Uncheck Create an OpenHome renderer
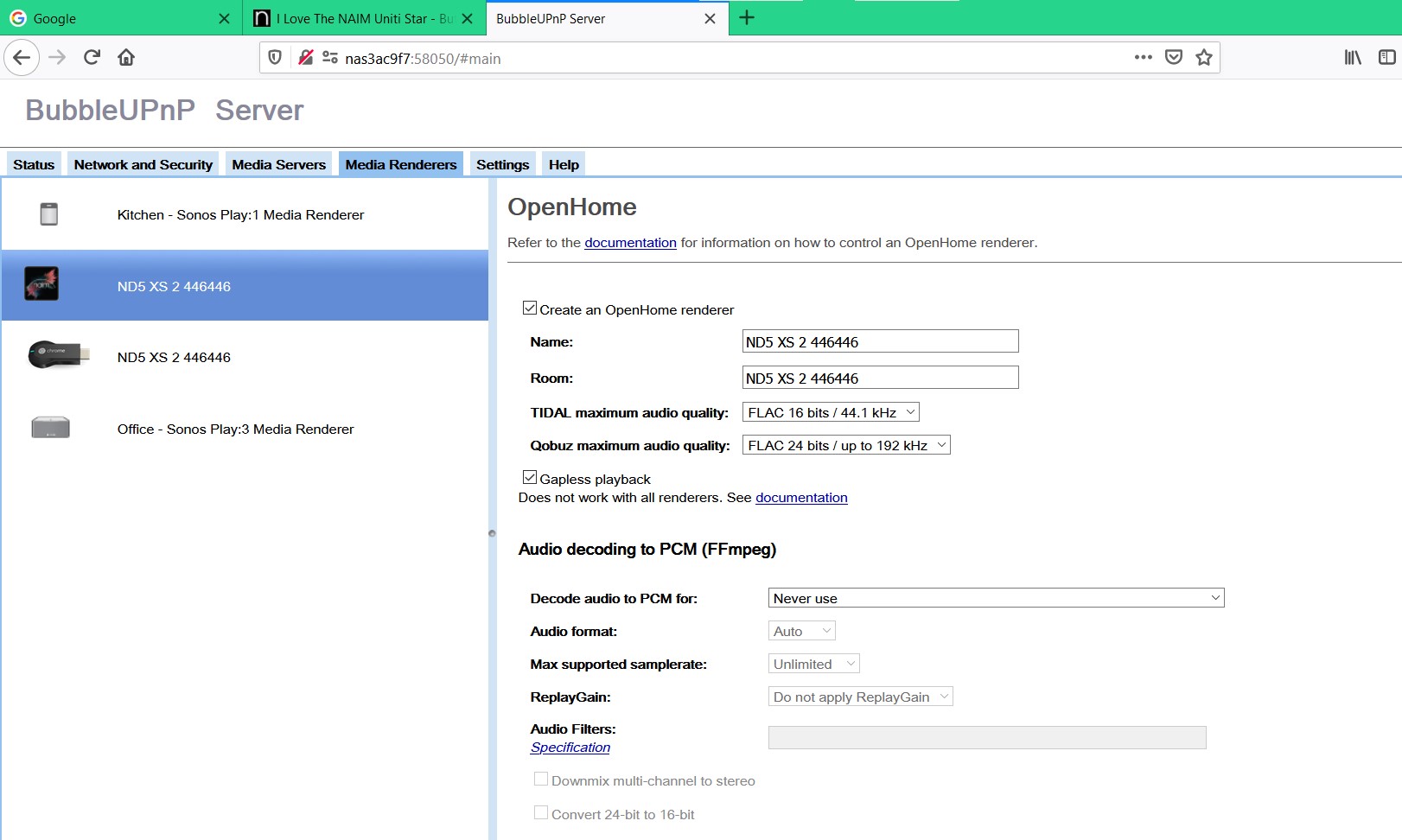The image size is (1402, 840). click(x=530, y=309)
